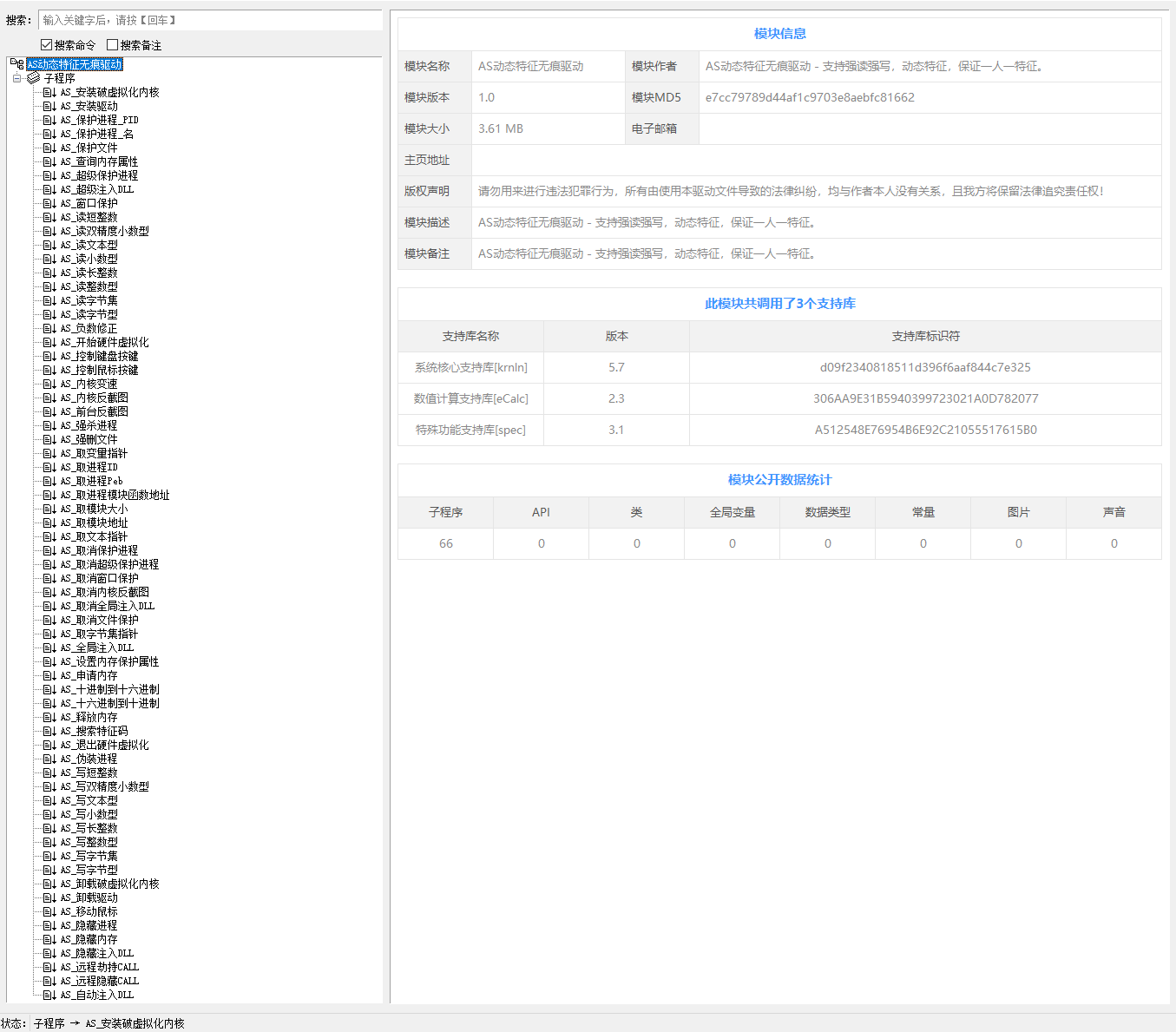Click the stacked-pages icon next to 子程序
The width and height of the screenshot is (1176, 1032).
pos(34,78)
